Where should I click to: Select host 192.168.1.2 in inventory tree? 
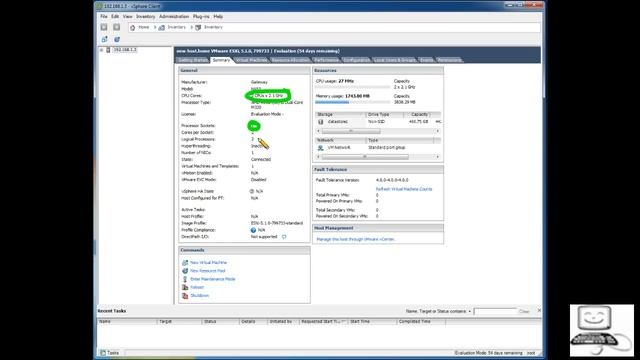125,50
